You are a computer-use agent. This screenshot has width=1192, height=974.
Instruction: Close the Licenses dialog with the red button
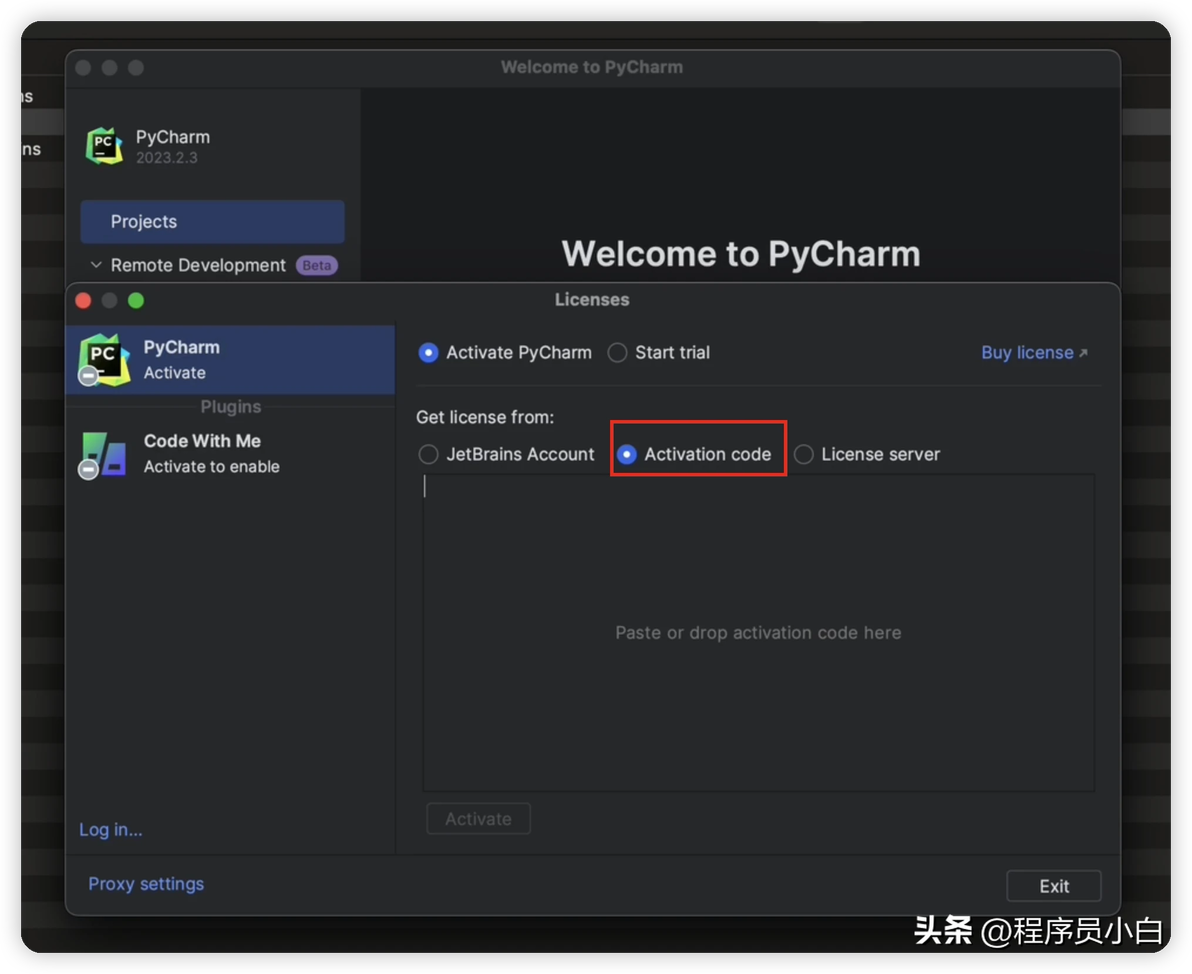tap(84, 300)
